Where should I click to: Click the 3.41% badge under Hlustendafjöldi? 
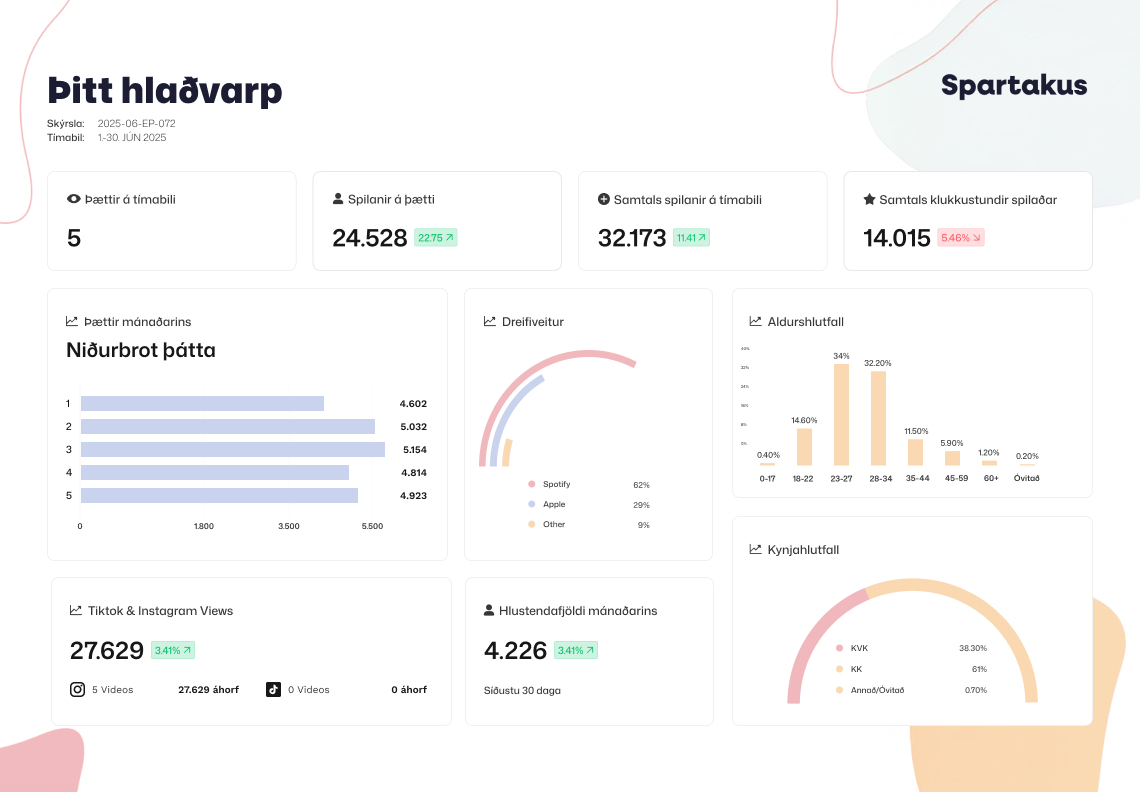click(x=575, y=650)
